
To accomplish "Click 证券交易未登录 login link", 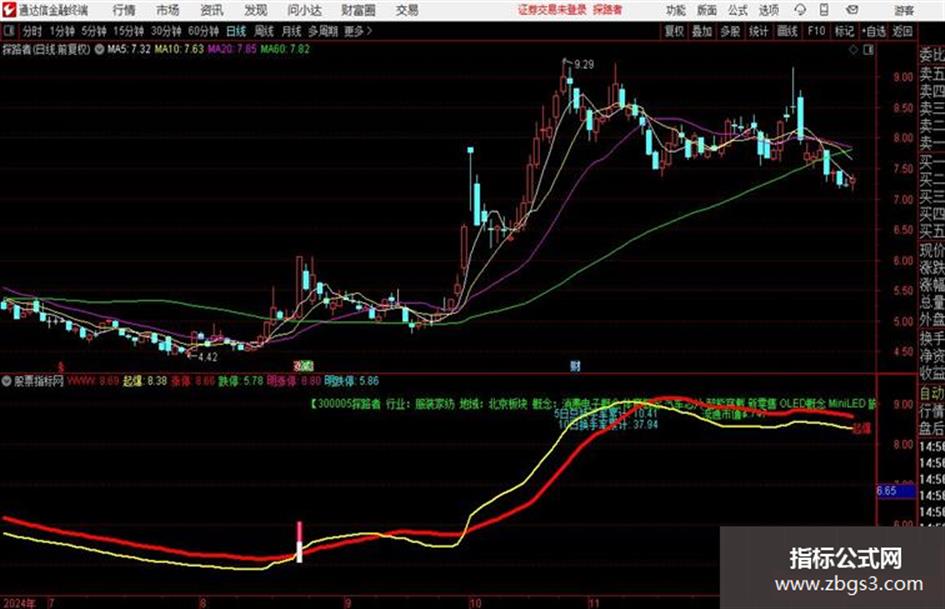I will [x=553, y=10].
